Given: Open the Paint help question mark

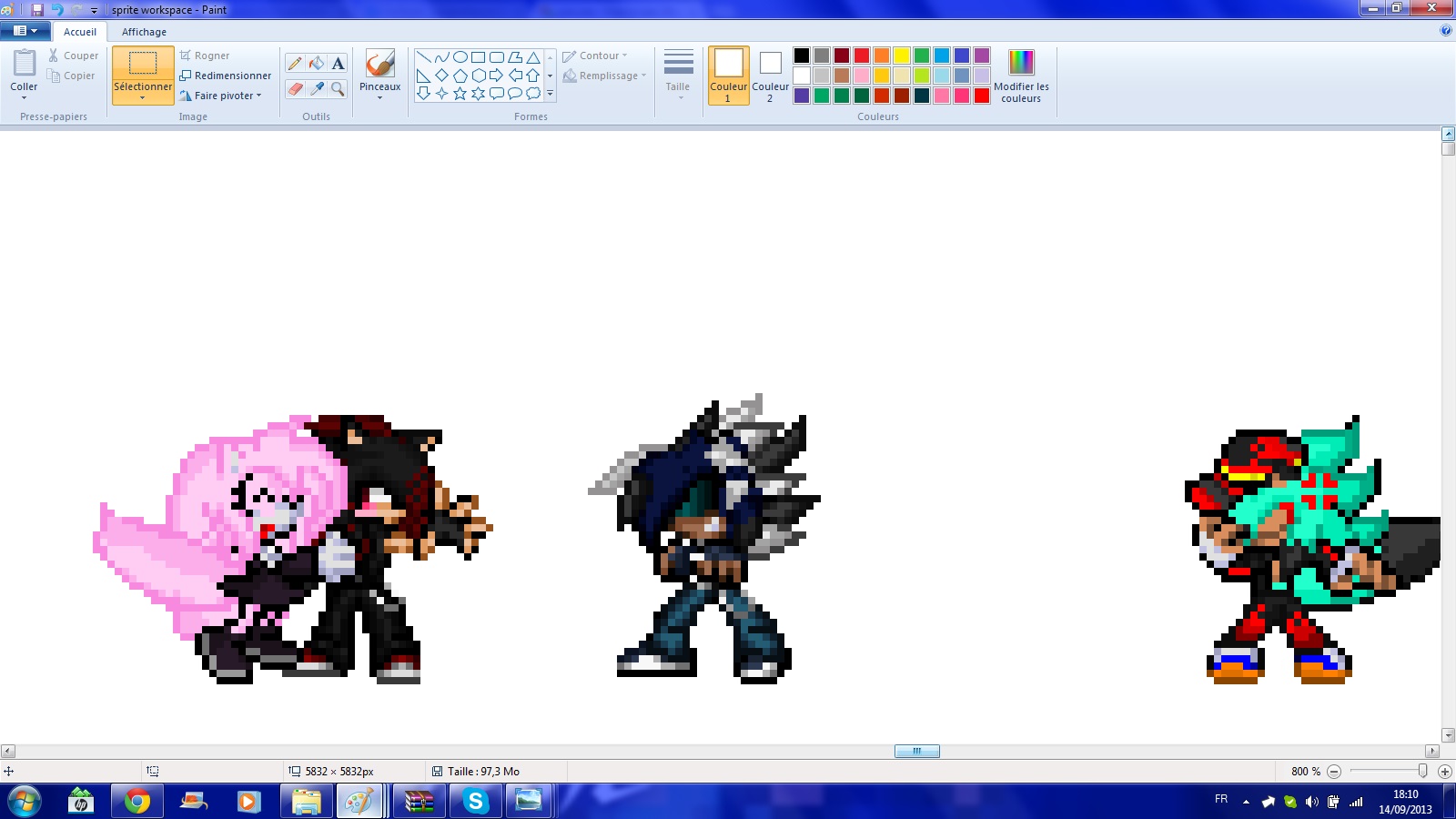Looking at the screenshot, I should coord(1446,30).
